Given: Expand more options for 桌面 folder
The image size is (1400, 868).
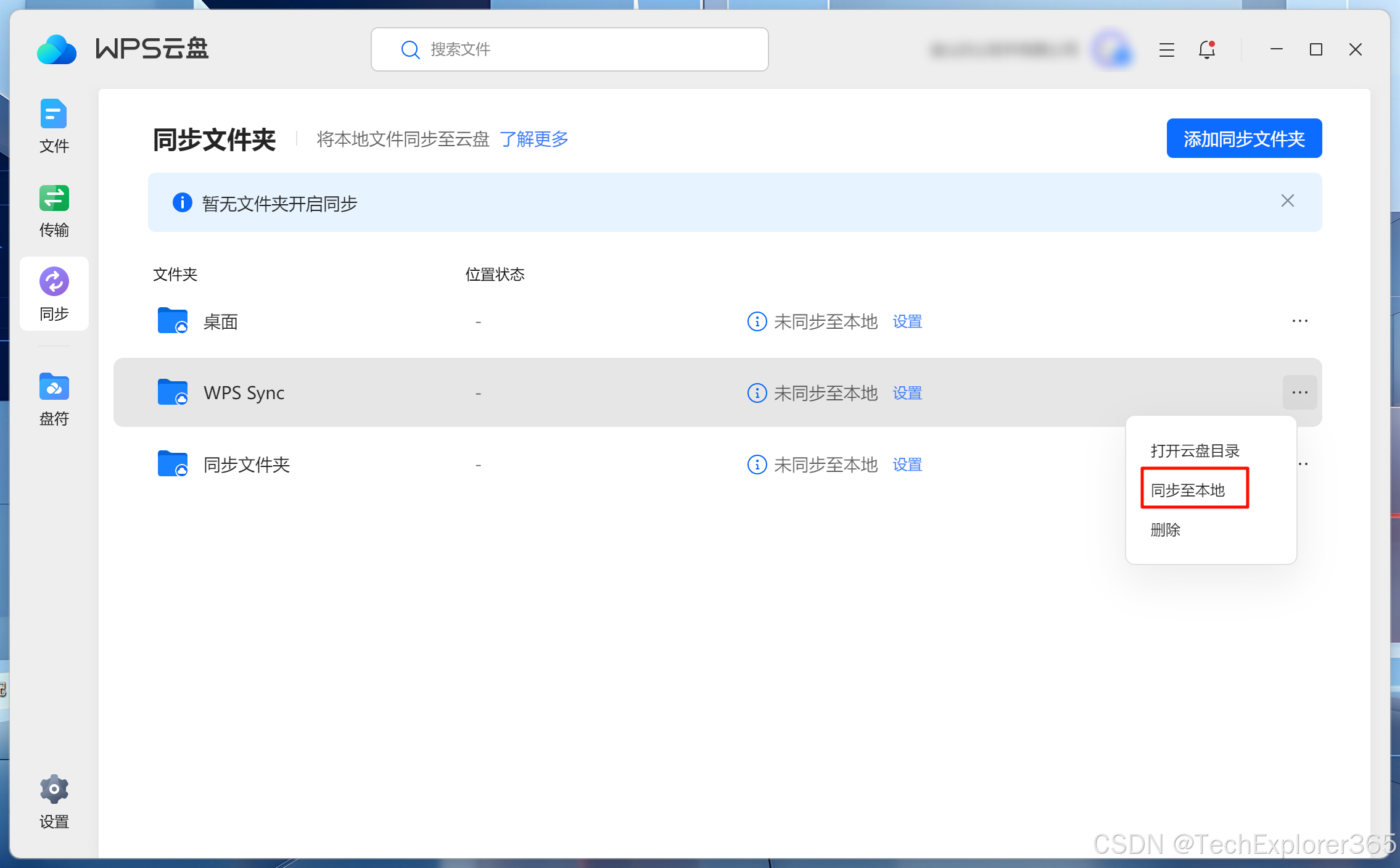Looking at the screenshot, I should 1299,321.
